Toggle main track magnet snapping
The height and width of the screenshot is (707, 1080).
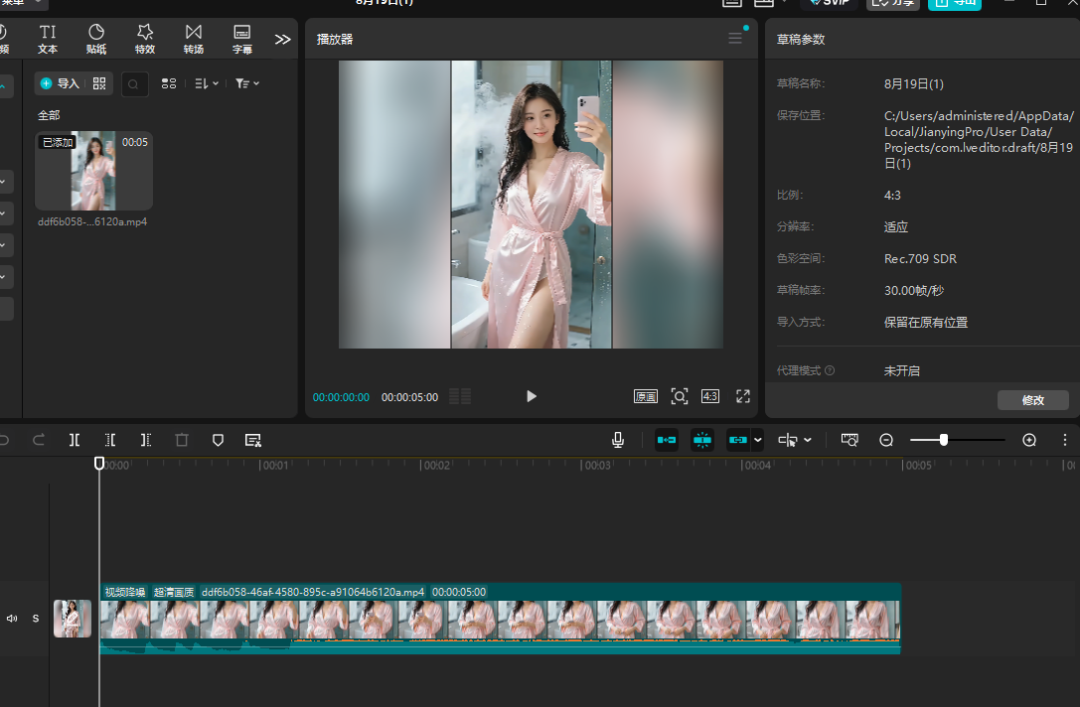point(666,440)
